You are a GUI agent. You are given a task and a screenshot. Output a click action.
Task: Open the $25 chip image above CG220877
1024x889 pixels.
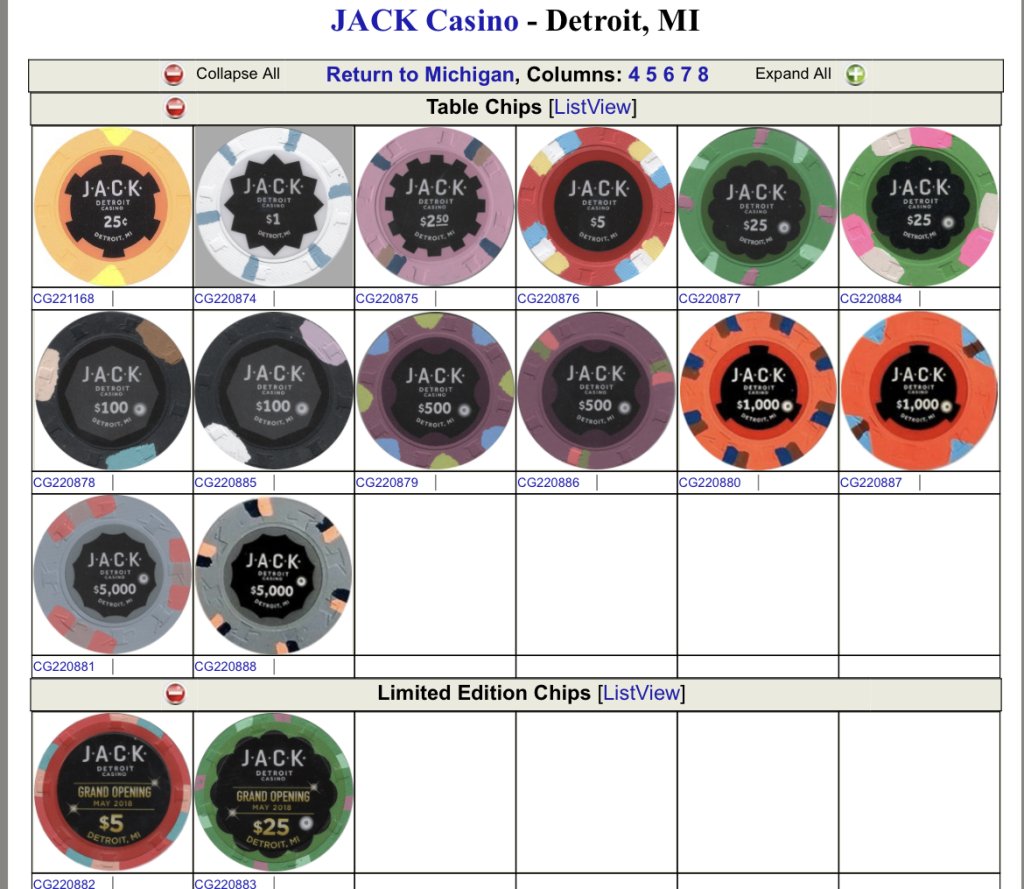pos(758,206)
